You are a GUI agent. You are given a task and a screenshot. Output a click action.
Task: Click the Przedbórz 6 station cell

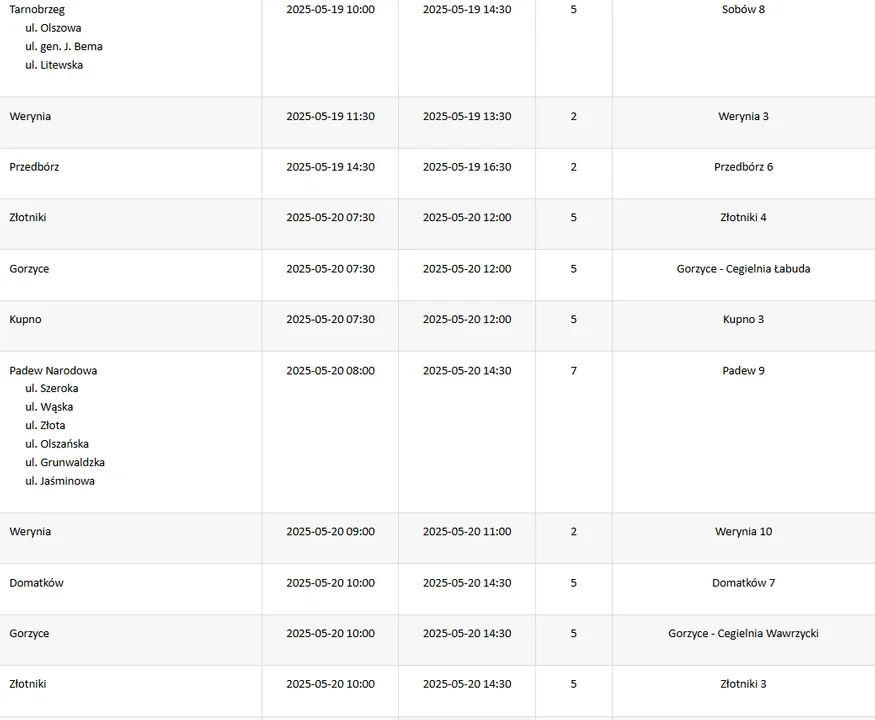point(743,167)
